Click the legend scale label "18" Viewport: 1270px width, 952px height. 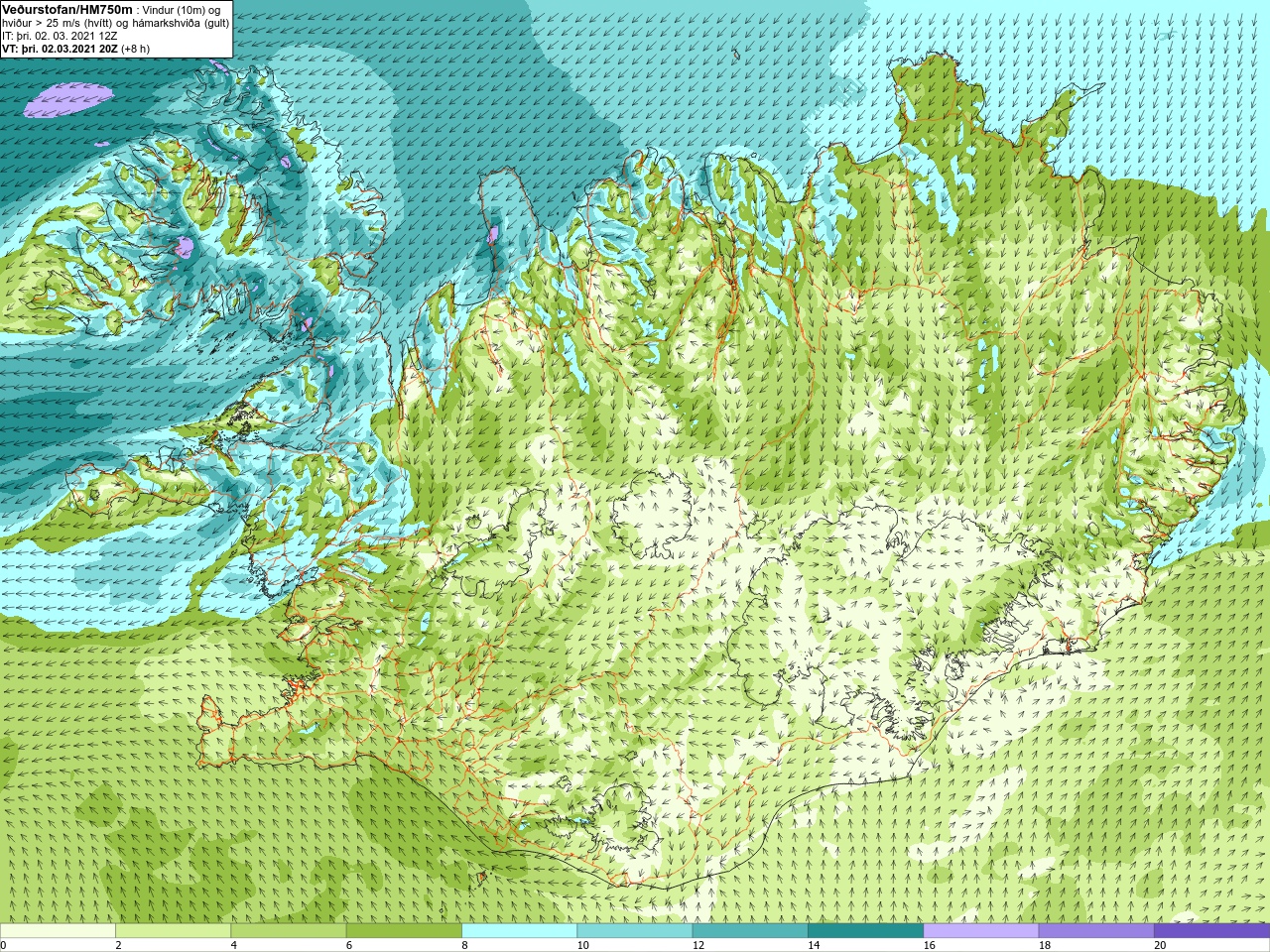tap(1045, 945)
